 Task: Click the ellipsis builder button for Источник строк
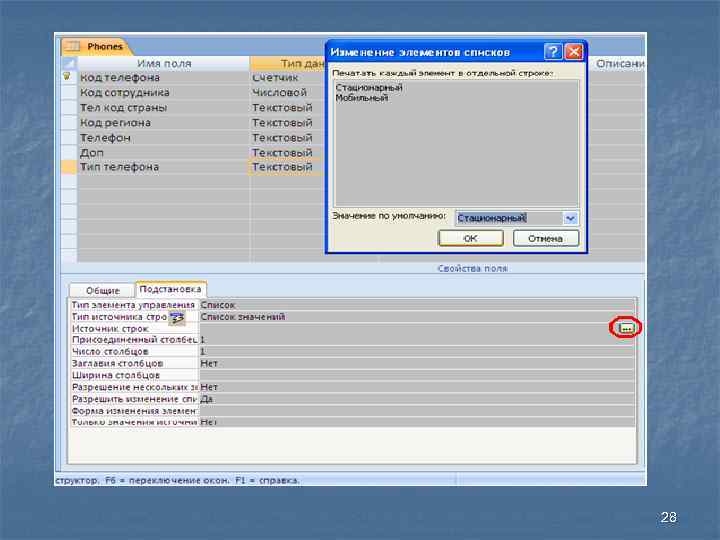coord(626,328)
